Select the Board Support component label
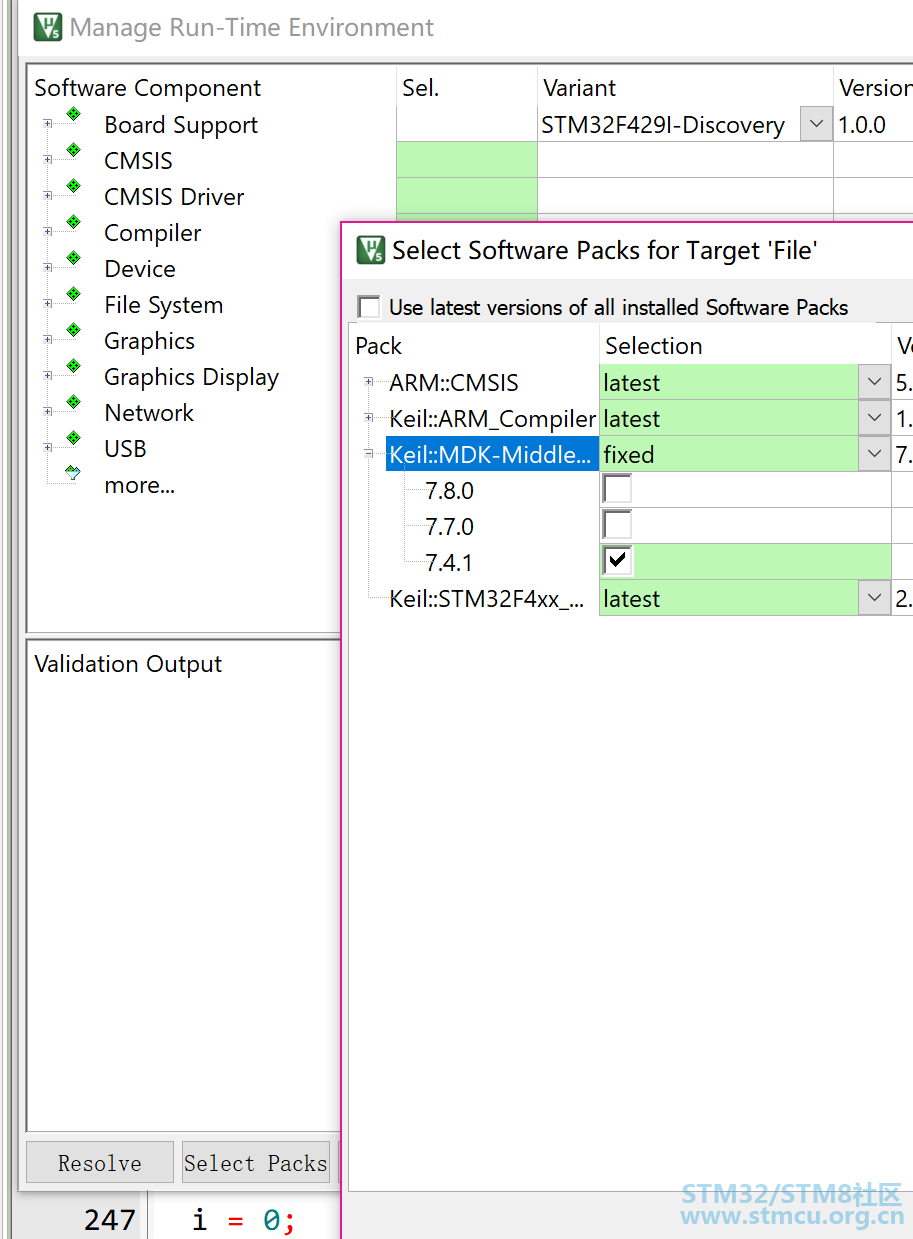The width and height of the screenshot is (913, 1239). [x=181, y=125]
